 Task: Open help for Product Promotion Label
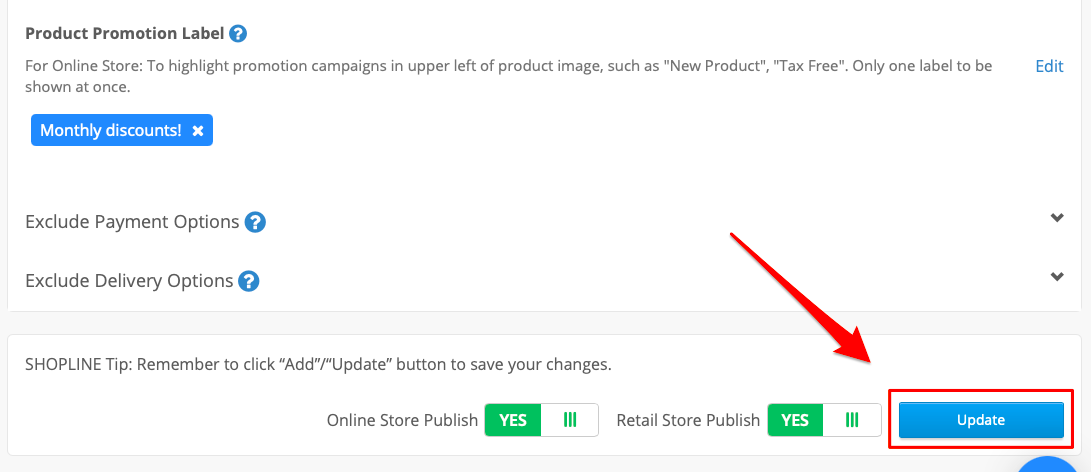(238, 33)
